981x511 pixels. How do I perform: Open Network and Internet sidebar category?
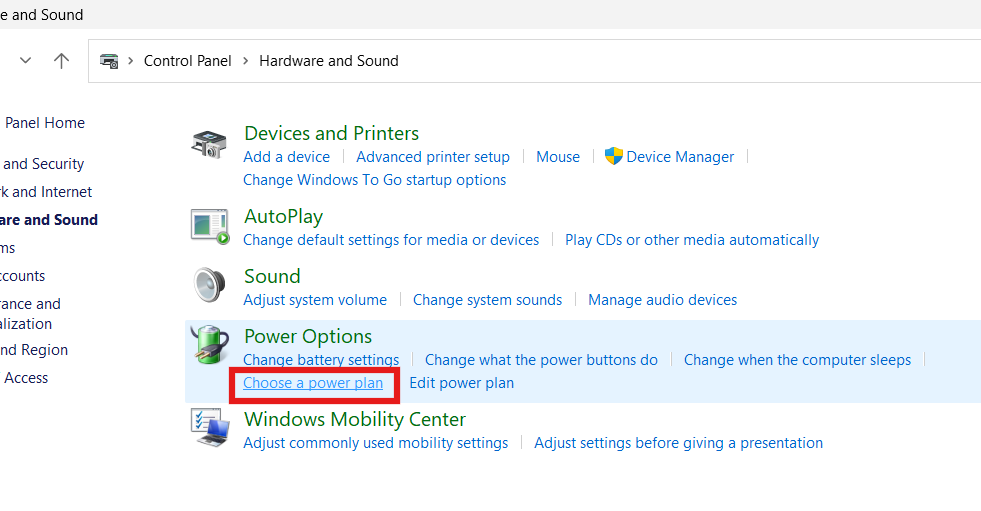(x=46, y=191)
